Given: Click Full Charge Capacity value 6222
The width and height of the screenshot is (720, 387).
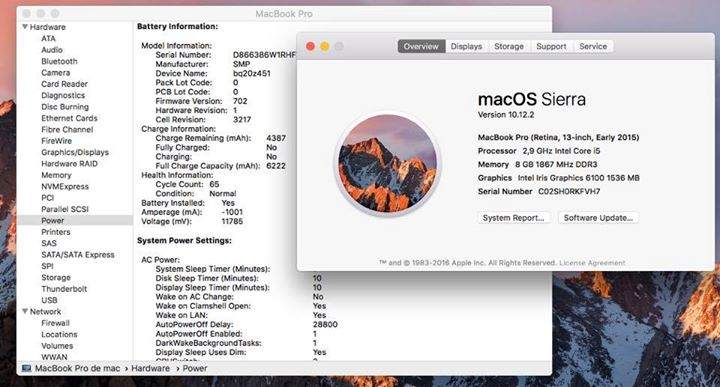Looking at the screenshot, I should pos(276,166).
